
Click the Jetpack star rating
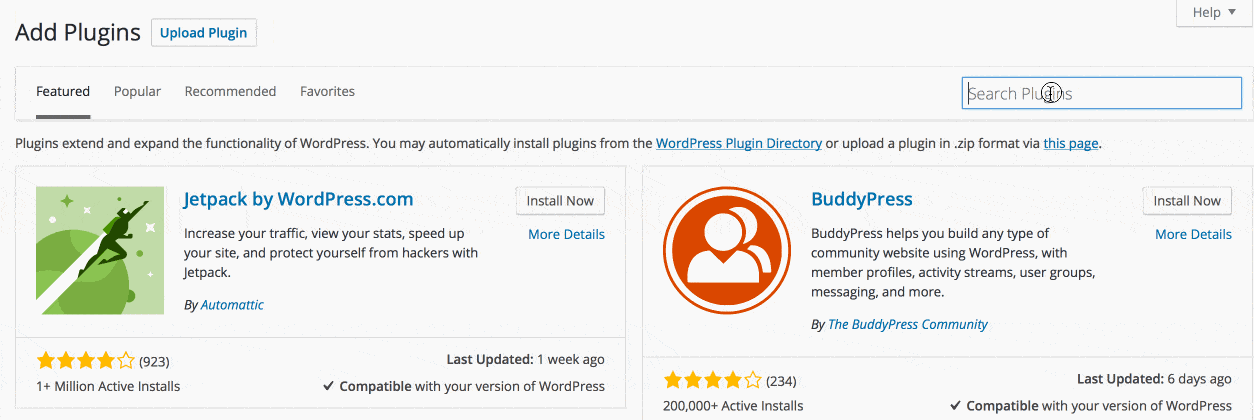(x=85, y=360)
